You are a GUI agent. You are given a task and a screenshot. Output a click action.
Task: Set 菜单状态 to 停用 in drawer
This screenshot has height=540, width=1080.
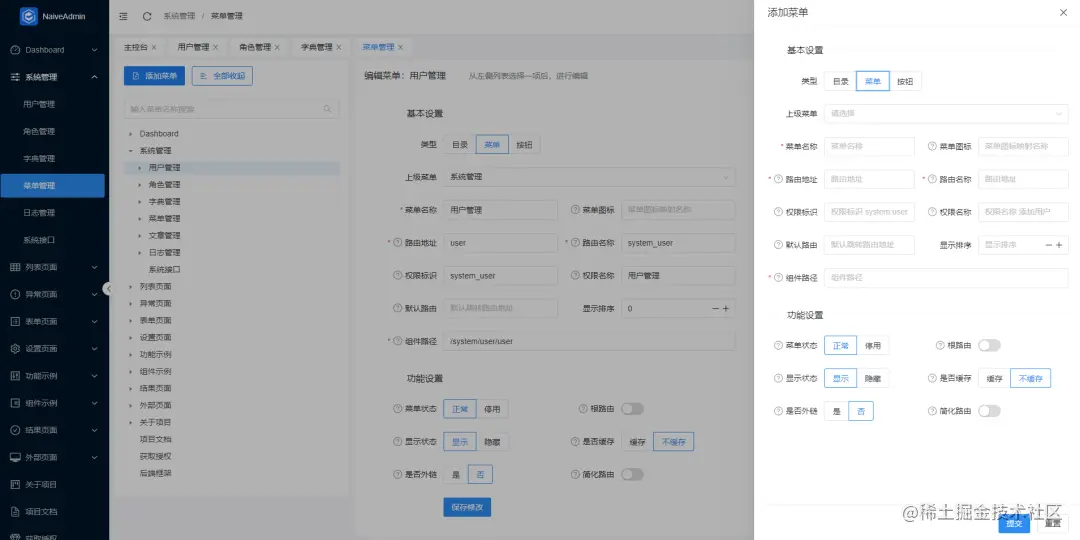873,345
